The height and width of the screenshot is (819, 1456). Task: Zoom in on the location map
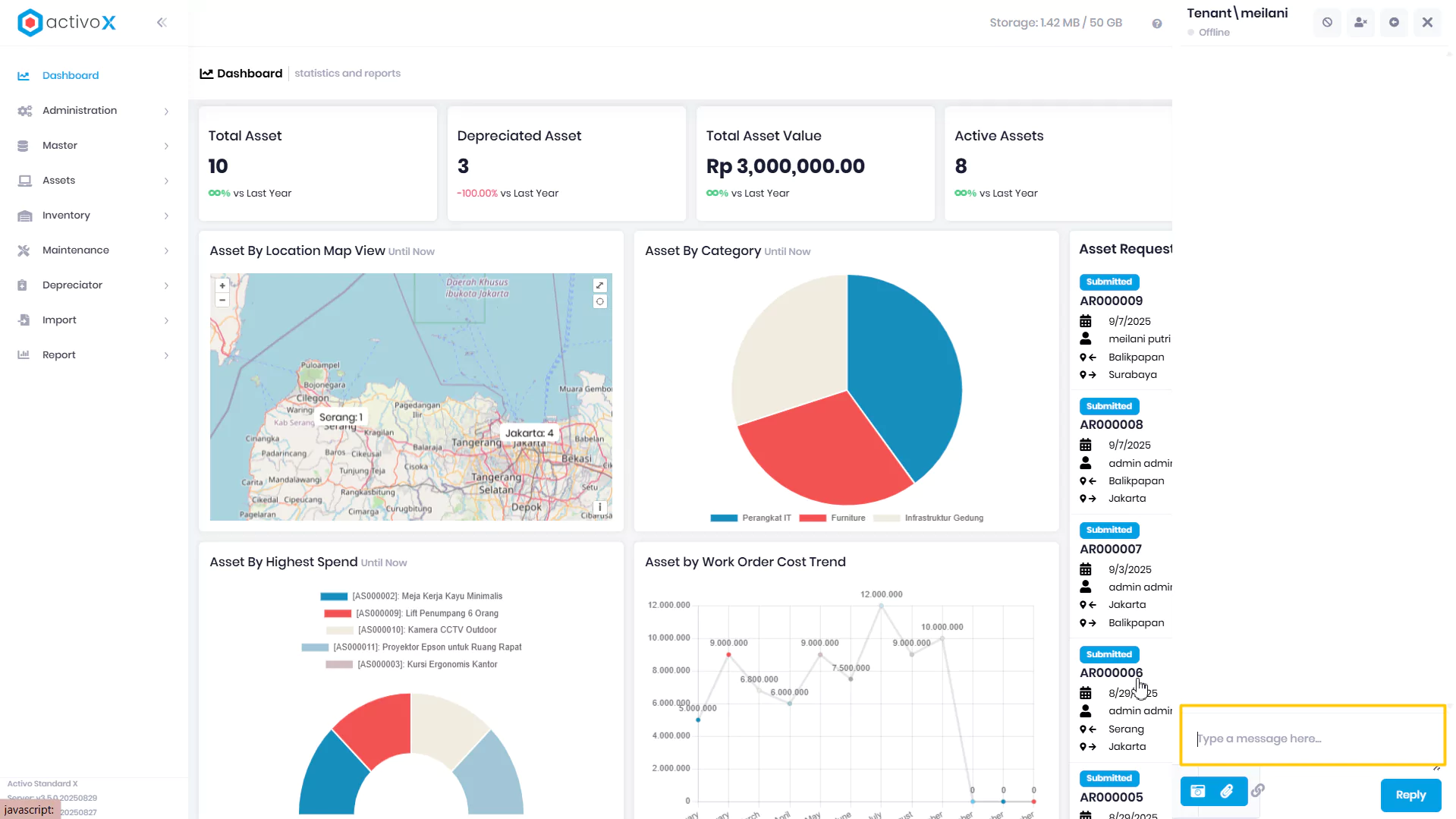pyautogui.click(x=222, y=285)
